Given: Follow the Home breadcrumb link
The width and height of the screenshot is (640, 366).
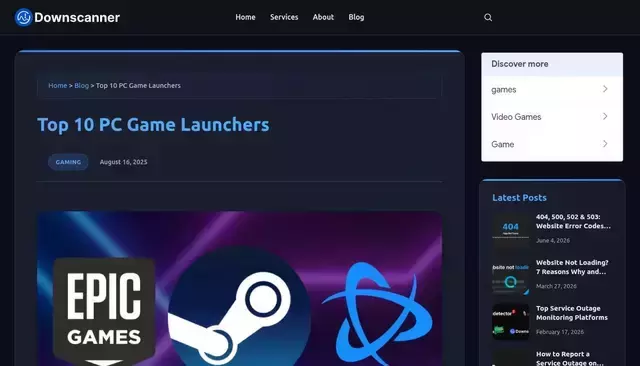Looking at the screenshot, I should coord(58,85).
